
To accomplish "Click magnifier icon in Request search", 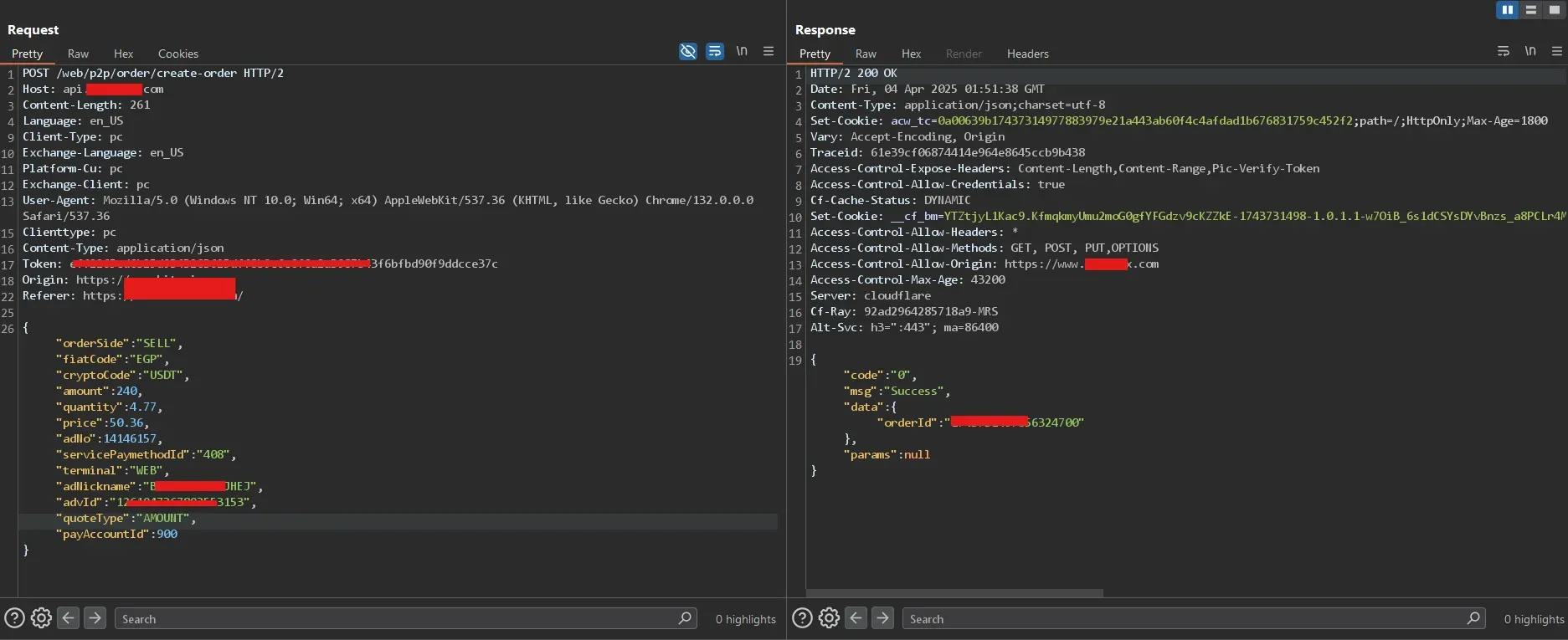I will pos(685,618).
